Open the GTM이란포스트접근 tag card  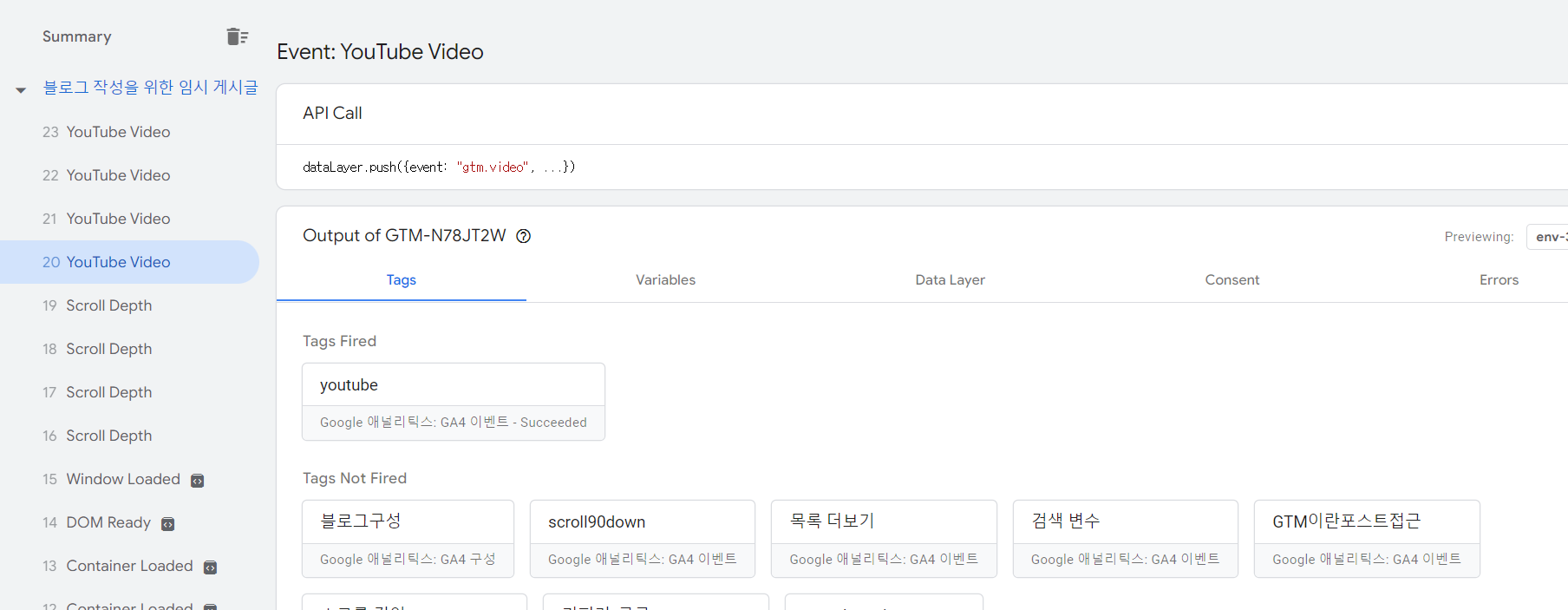tap(1367, 539)
